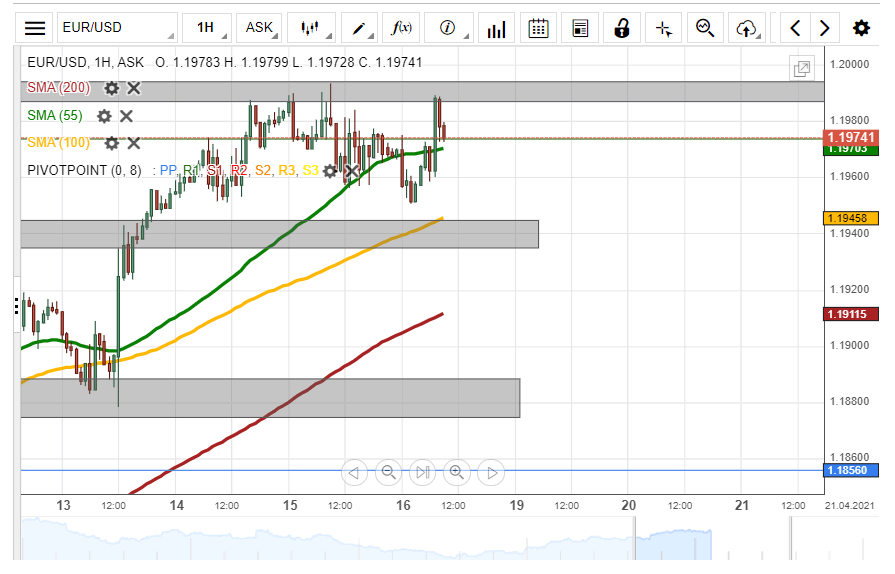
Task: Zoom in using the chart magnifier plus
Action: click(x=457, y=472)
